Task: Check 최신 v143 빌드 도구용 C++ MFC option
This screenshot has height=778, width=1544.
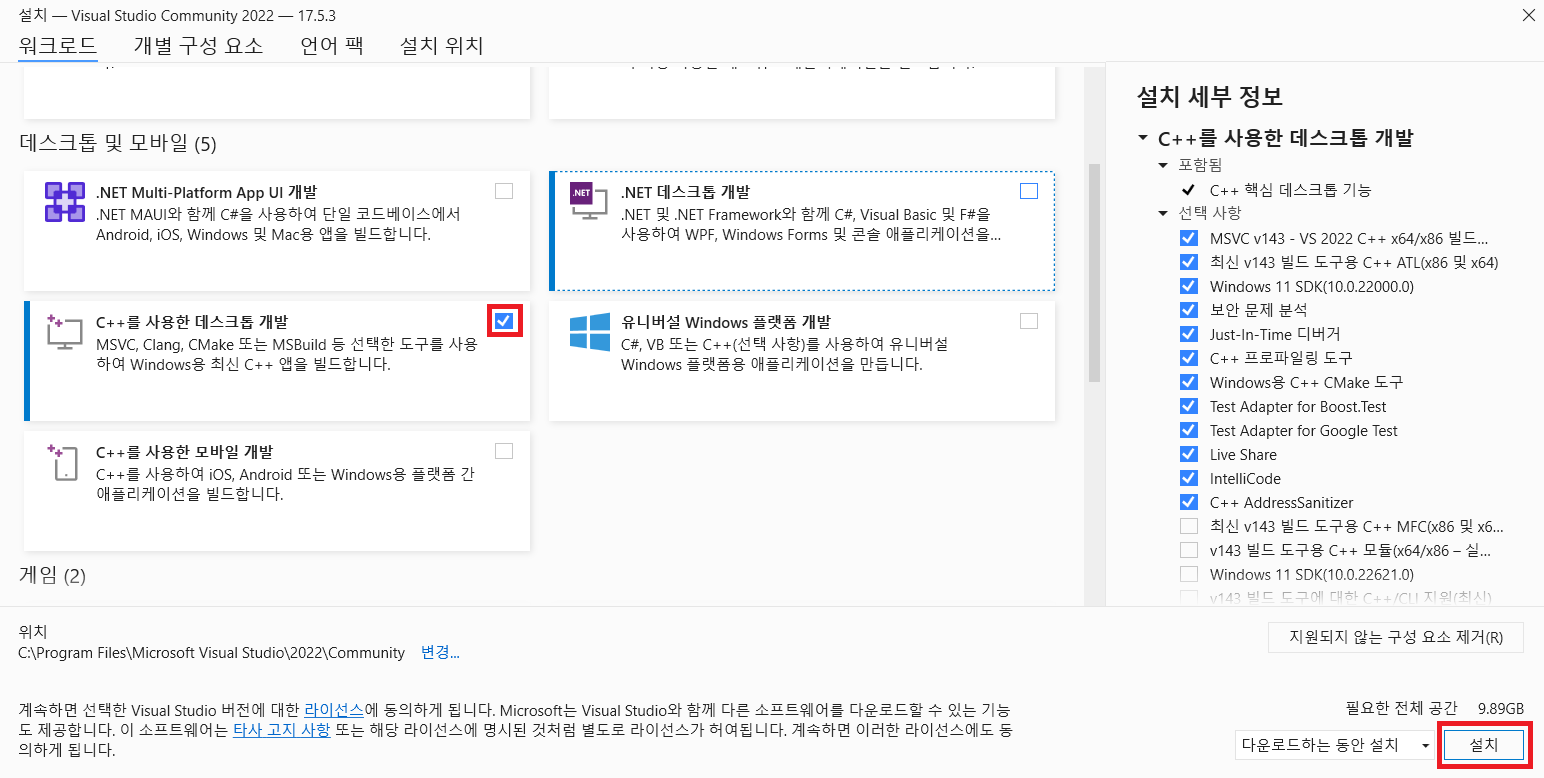Action: [1188, 526]
